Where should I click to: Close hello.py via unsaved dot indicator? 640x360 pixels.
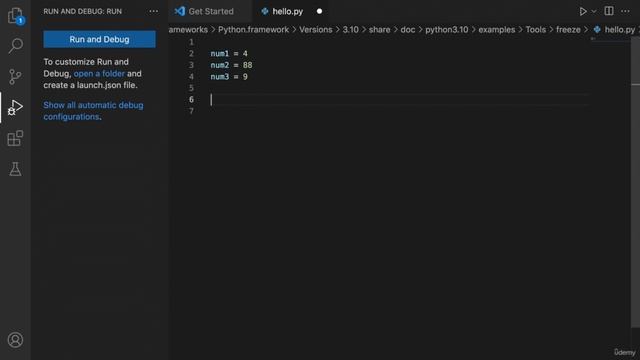click(319, 11)
